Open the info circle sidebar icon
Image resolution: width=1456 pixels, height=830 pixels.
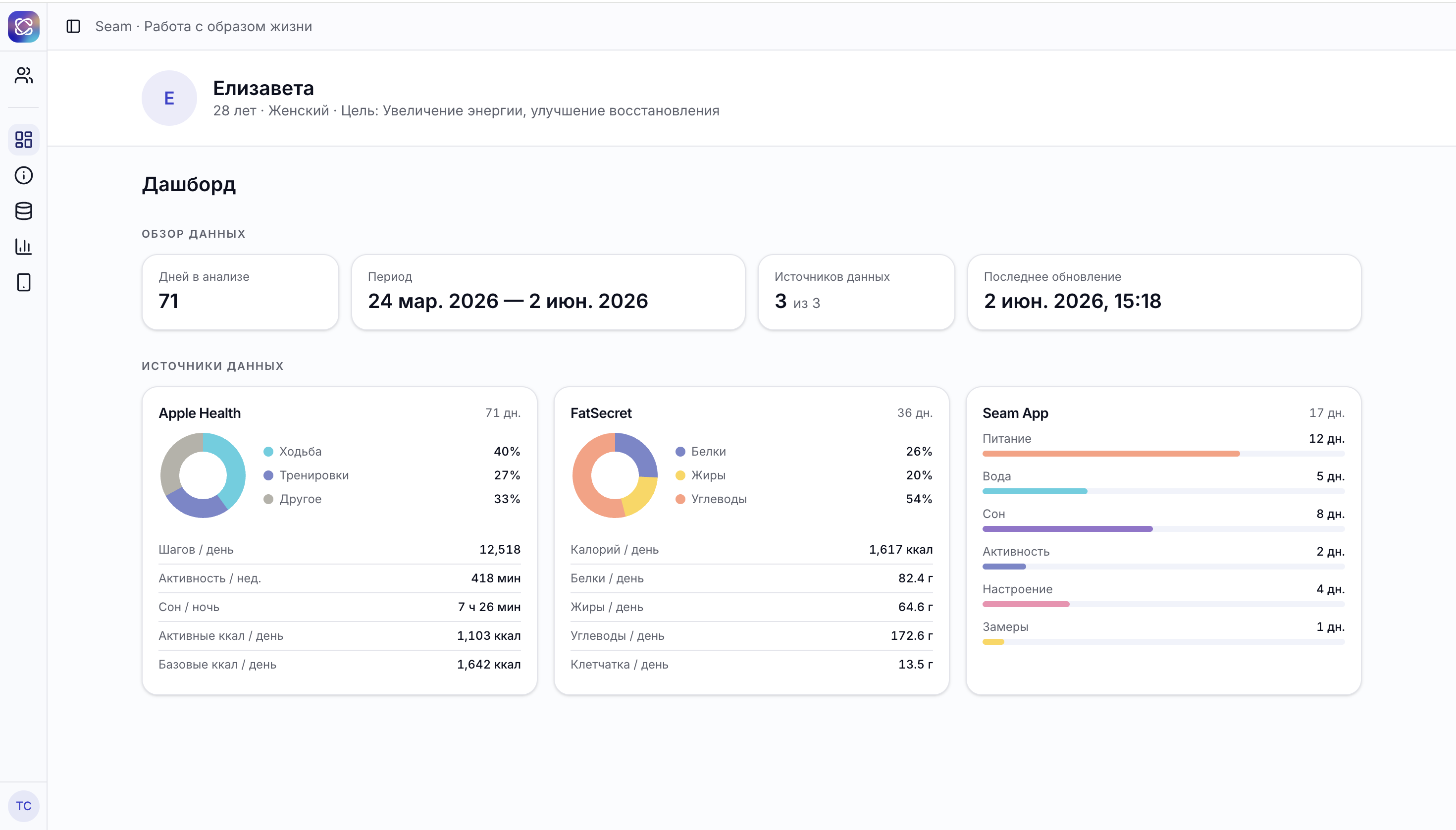23,175
